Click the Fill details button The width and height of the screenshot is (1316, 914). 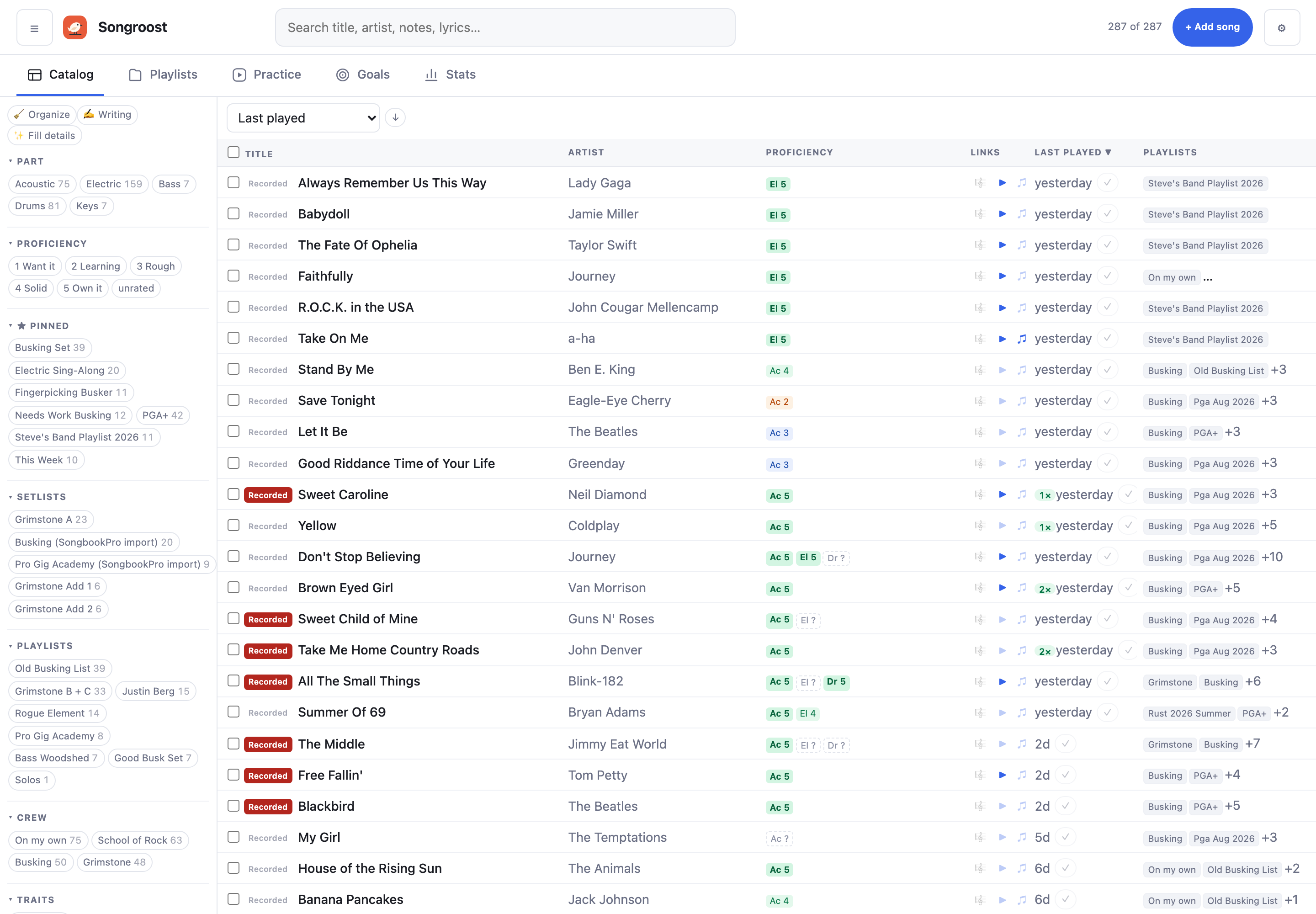click(x=45, y=136)
